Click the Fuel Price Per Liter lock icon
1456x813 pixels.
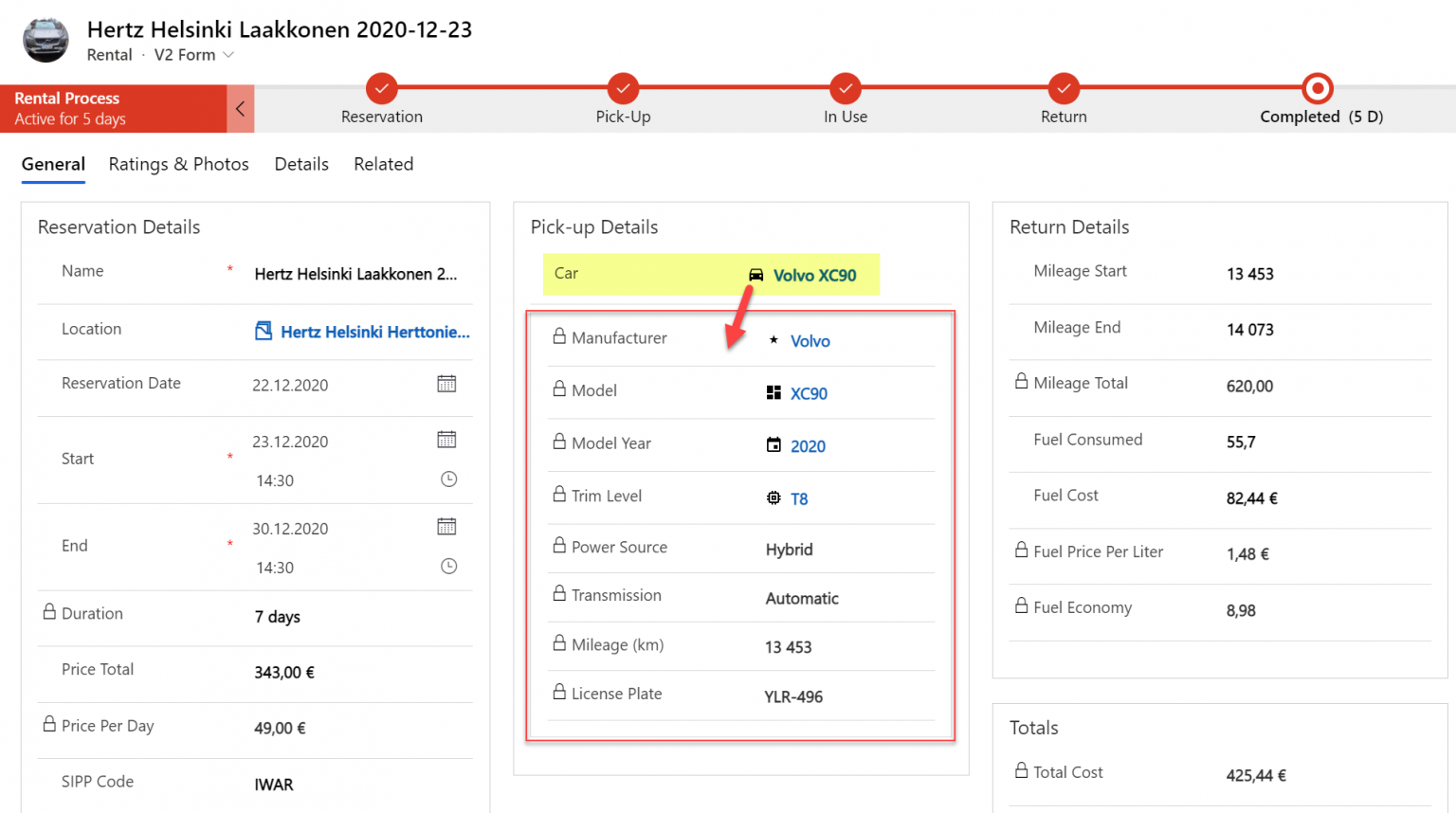click(1021, 550)
